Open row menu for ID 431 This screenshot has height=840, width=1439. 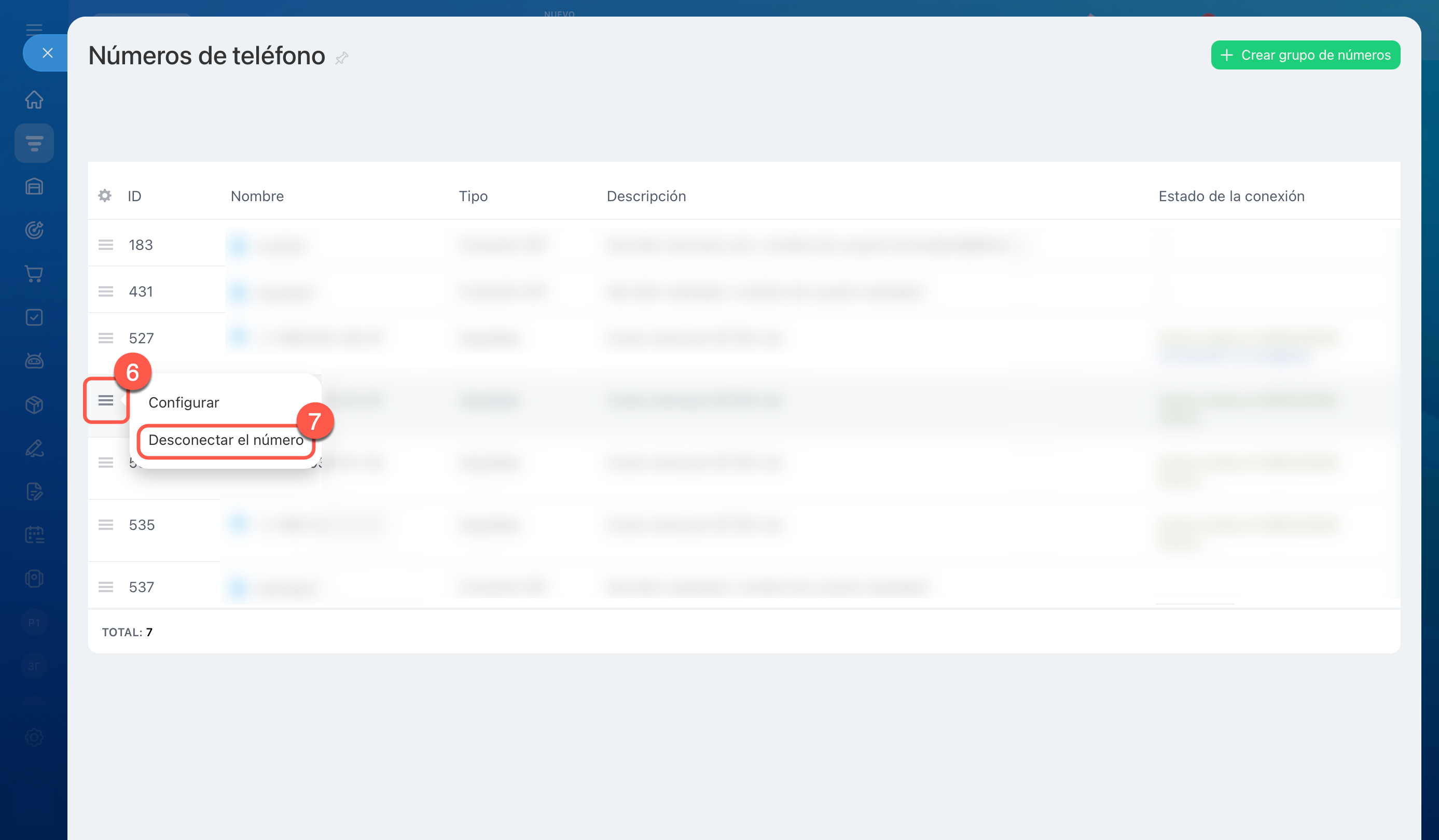click(106, 291)
